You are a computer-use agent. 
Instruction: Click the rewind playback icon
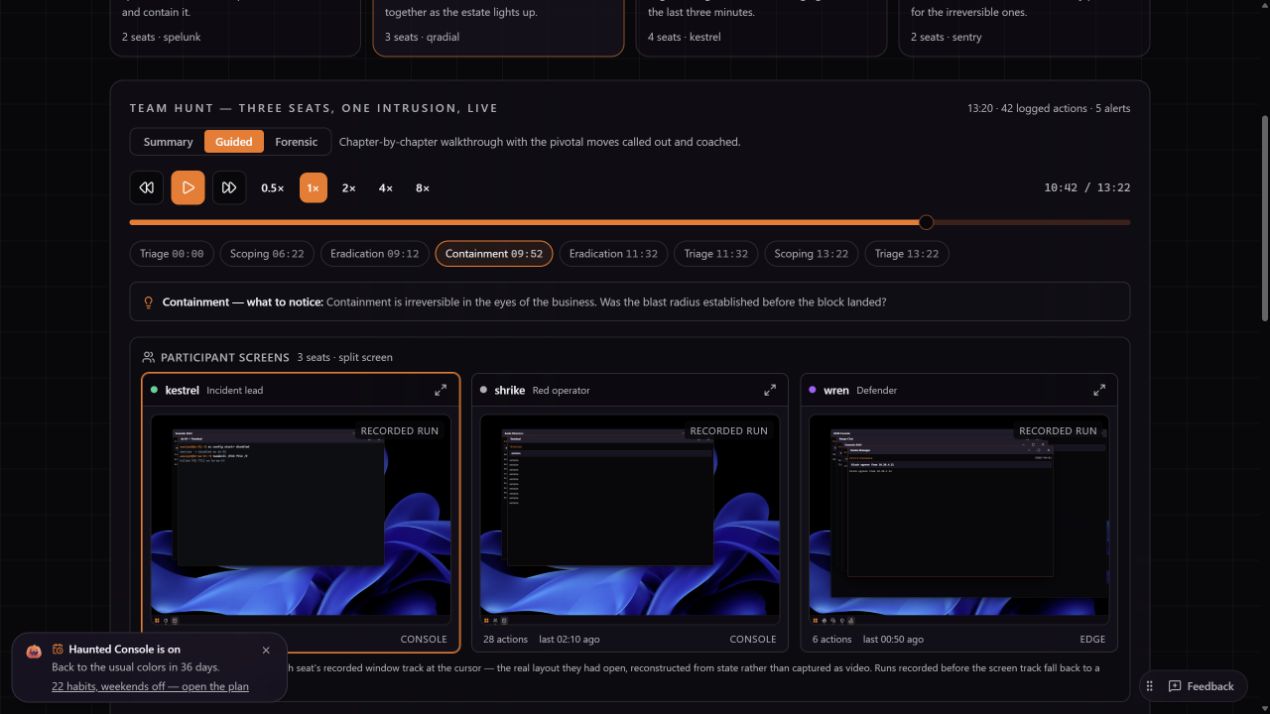click(146, 188)
